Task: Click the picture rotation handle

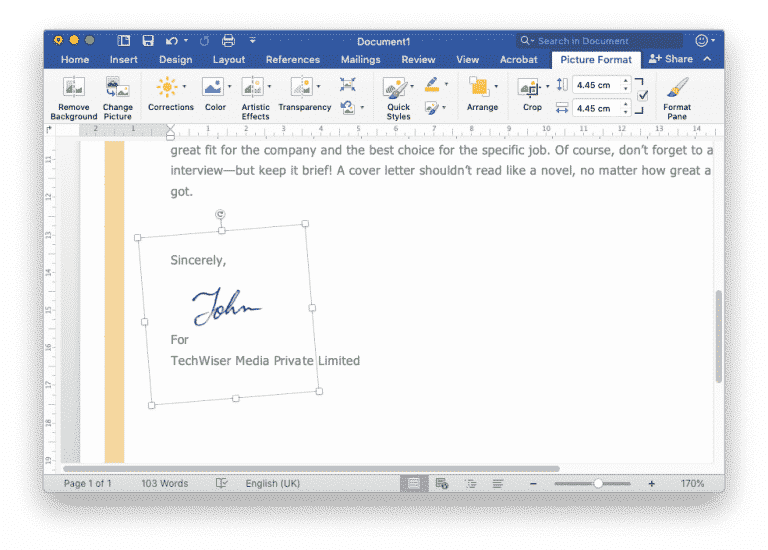Action: pos(220,214)
